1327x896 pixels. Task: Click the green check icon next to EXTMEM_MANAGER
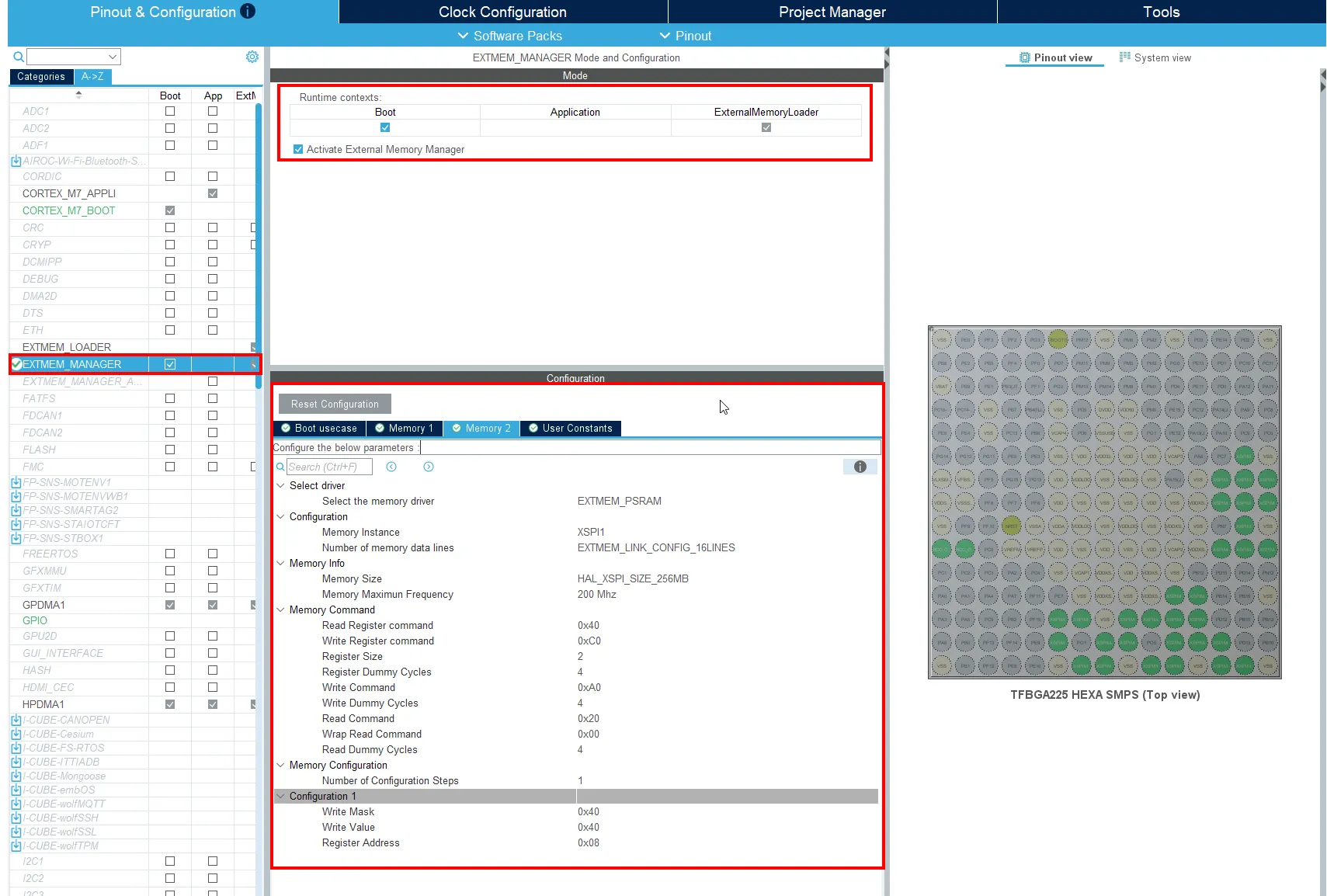pyautogui.click(x=16, y=364)
